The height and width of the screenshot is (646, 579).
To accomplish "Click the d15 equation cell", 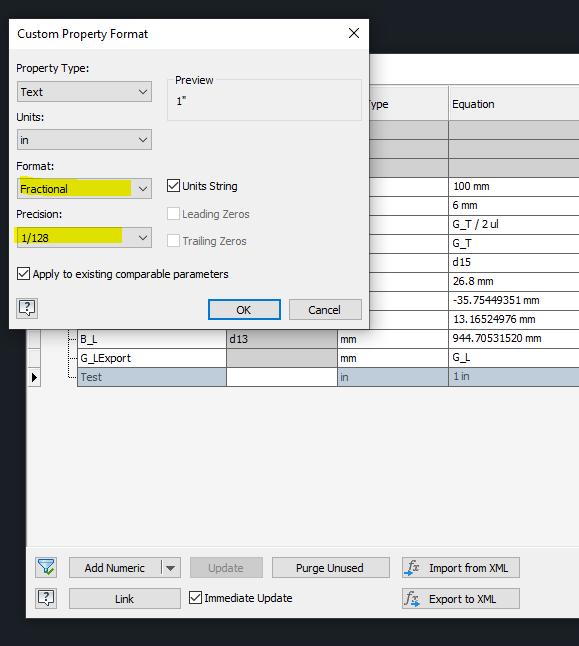I will pos(514,262).
